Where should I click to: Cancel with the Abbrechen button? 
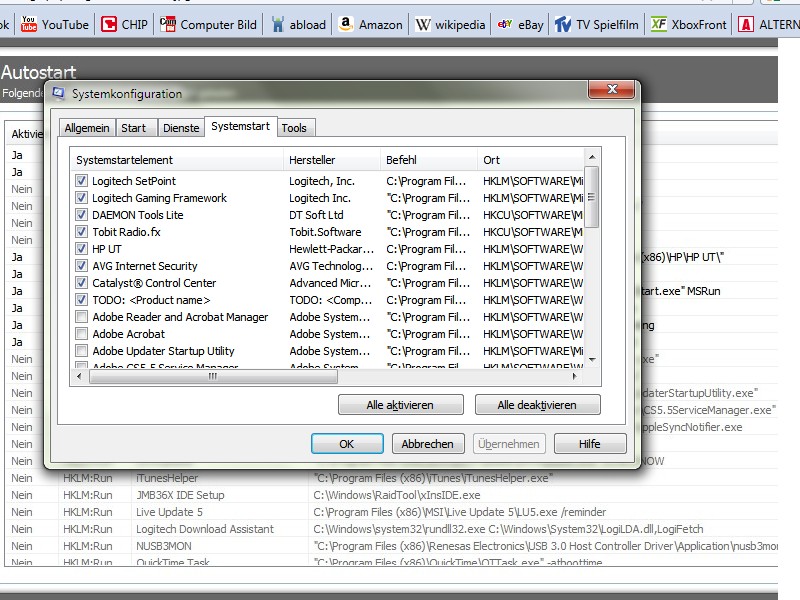(x=428, y=443)
